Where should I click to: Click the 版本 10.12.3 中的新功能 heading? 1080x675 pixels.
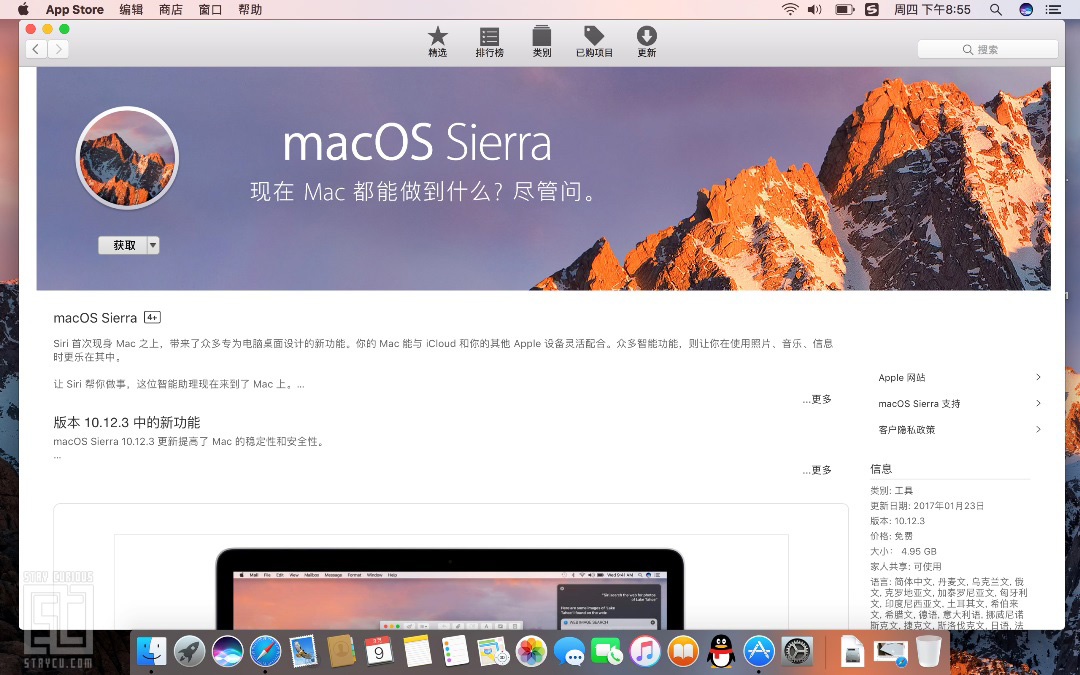(127, 422)
